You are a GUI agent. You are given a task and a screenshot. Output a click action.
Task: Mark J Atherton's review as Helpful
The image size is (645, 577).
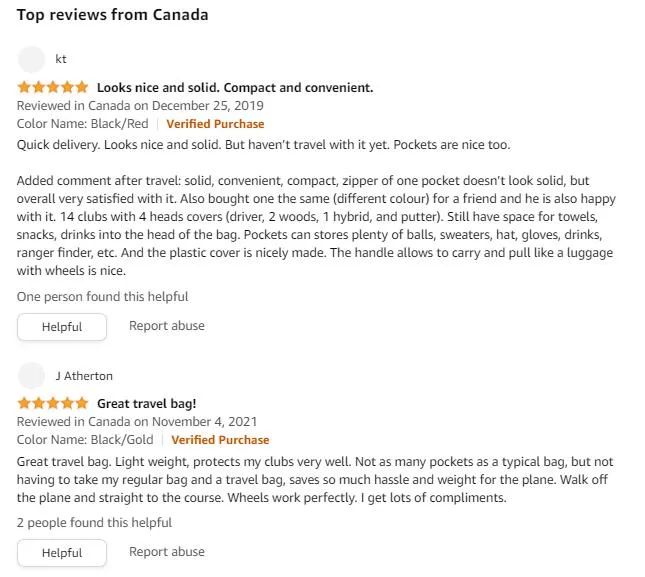(62, 553)
